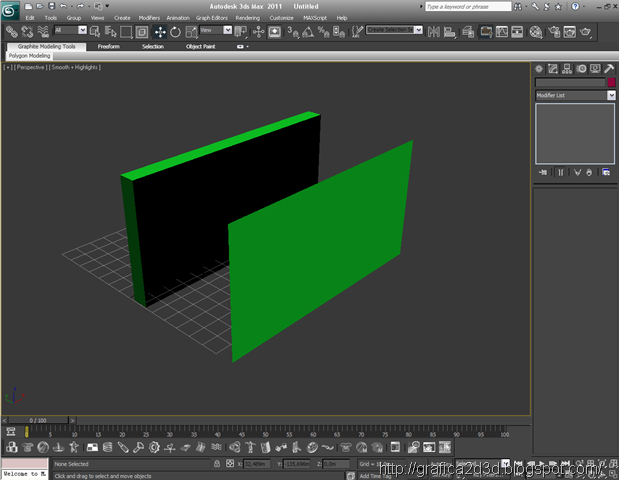Select the Select and Move tool
The height and width of the screenshot is (480, 619).
(x=160, y=31)
